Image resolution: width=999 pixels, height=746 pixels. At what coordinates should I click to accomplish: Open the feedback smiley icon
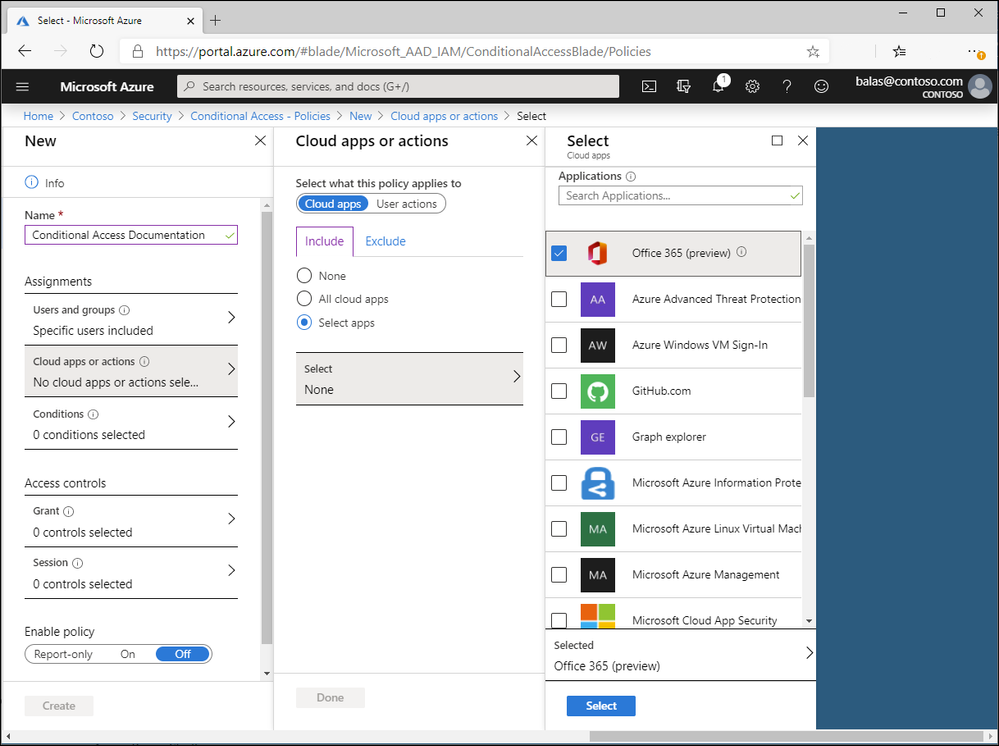coord(821,86)
